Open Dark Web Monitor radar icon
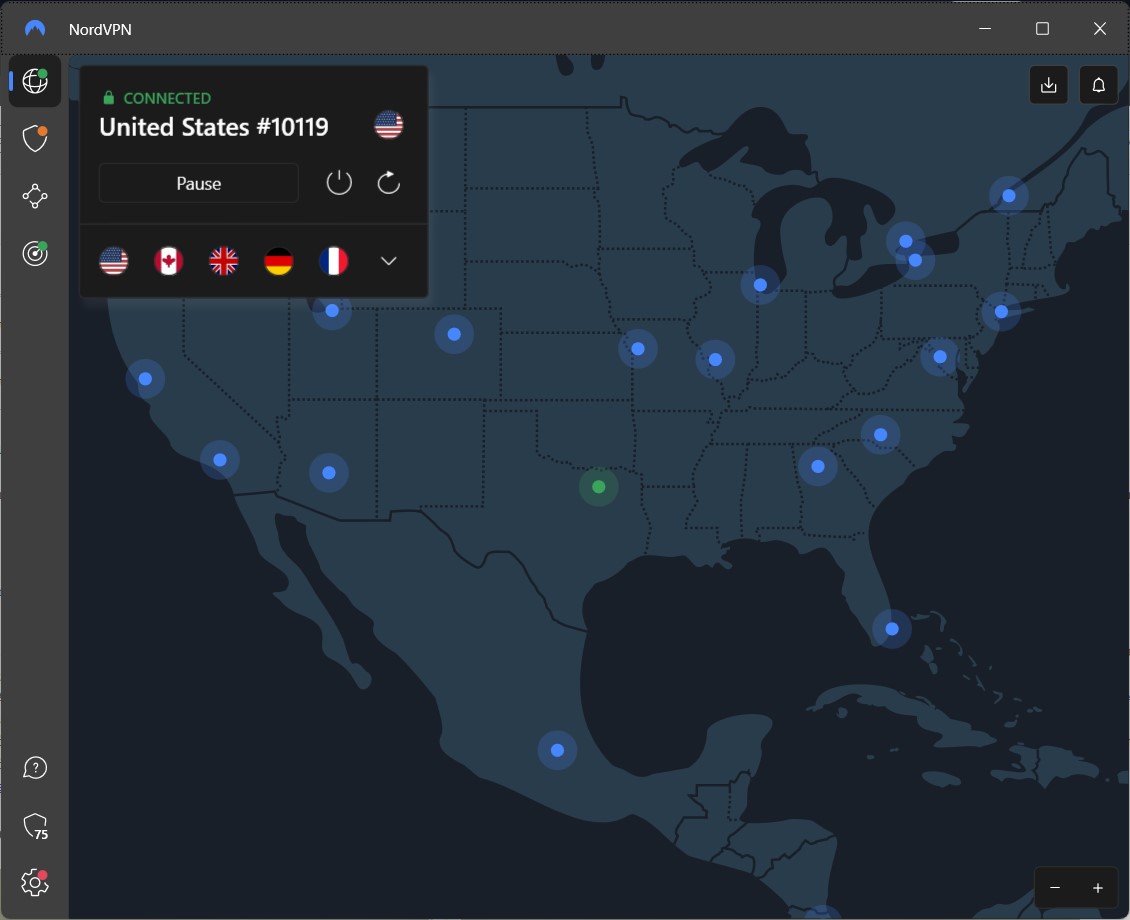 point(35,254)
